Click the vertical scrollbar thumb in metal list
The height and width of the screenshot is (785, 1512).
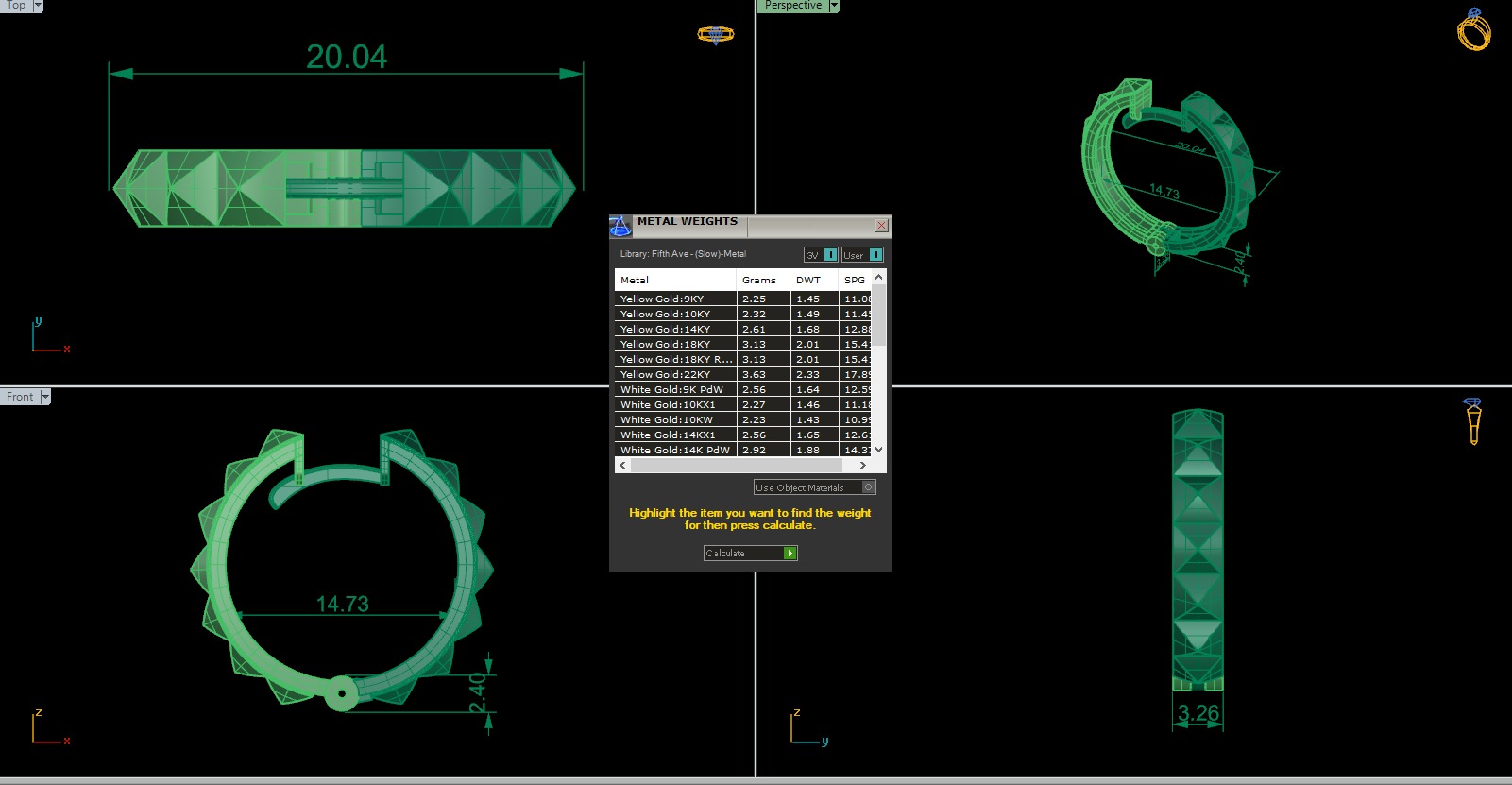(879, 316)
